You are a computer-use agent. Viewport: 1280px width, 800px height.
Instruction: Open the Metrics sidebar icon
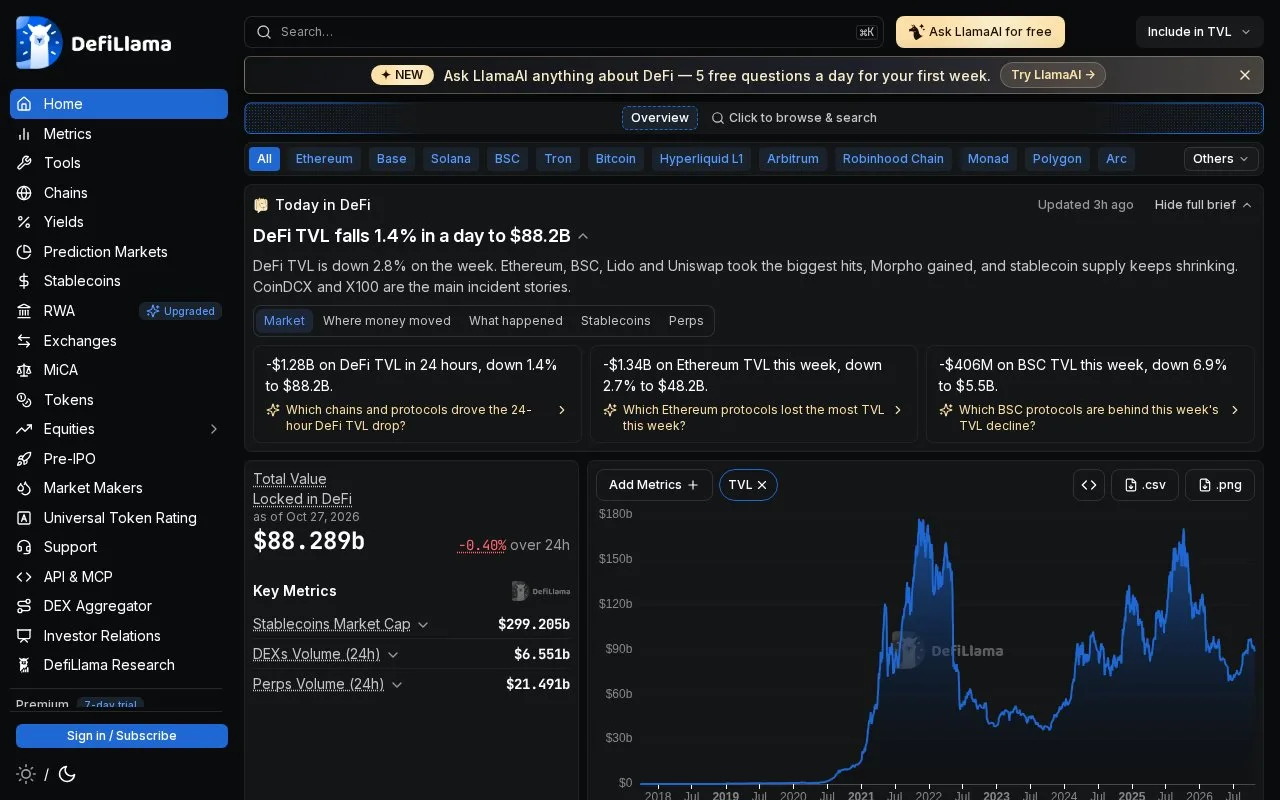pos(24,134)
